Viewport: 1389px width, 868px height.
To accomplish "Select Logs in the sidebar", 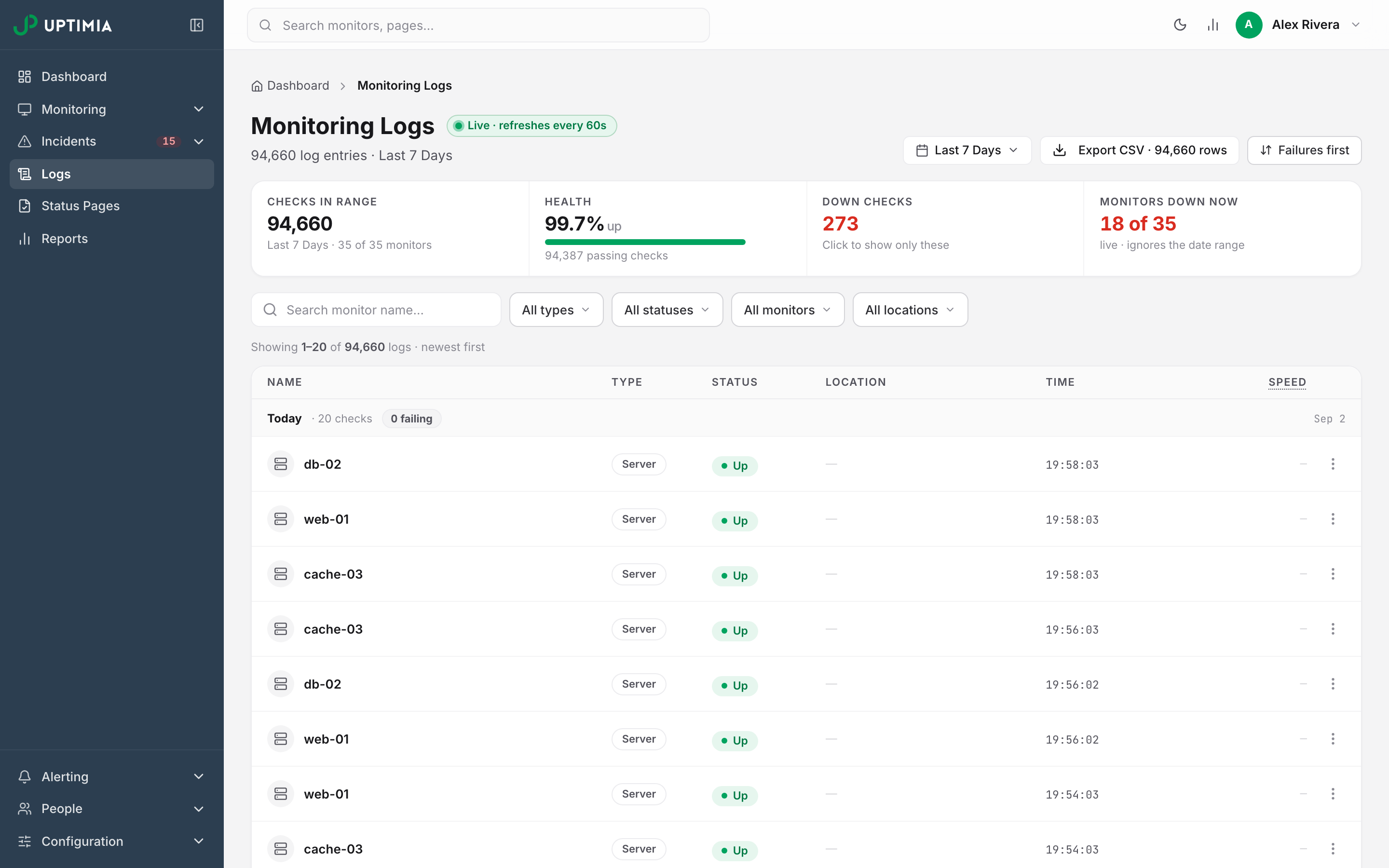I will click(x=112, y=174).
